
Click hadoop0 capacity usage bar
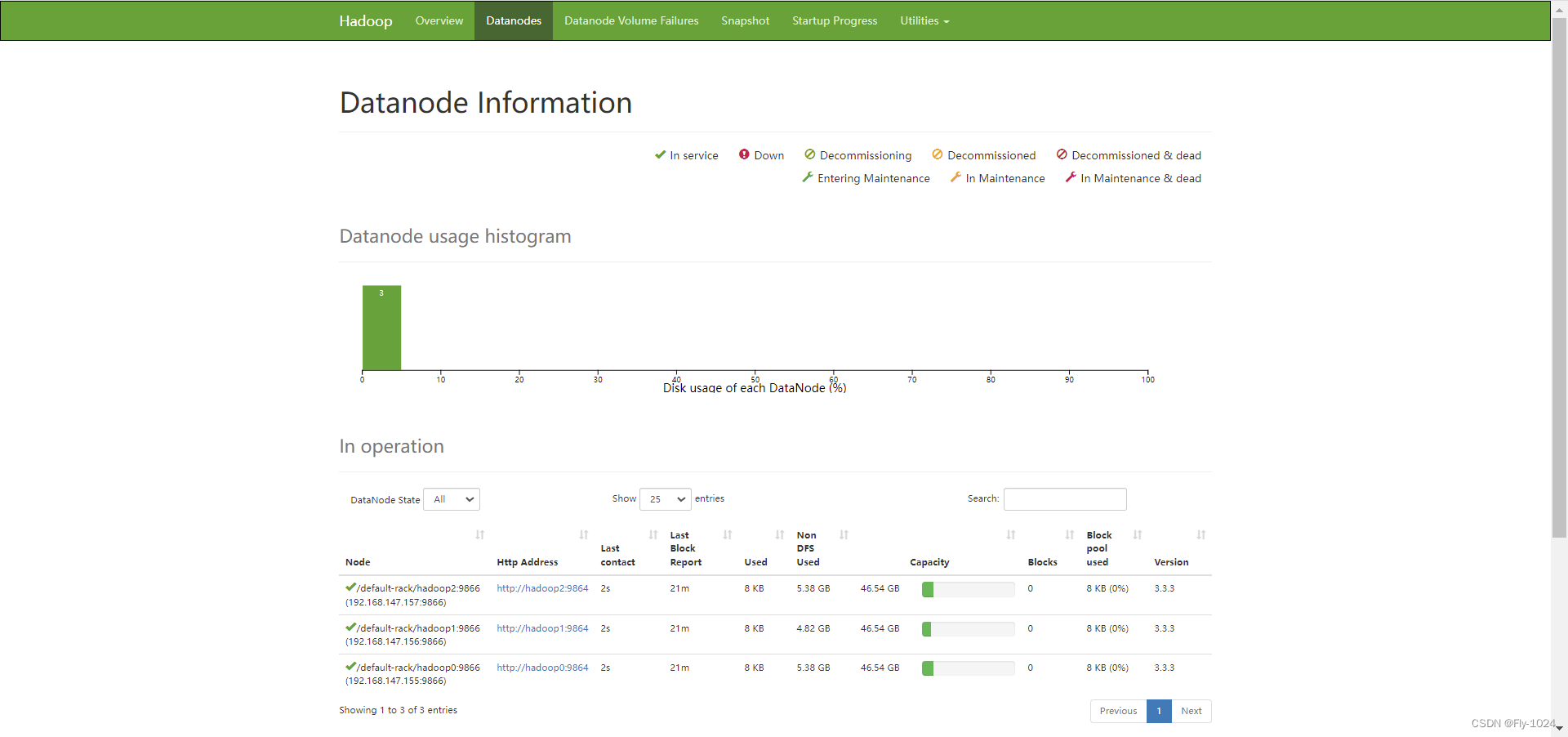pos(969,668)
